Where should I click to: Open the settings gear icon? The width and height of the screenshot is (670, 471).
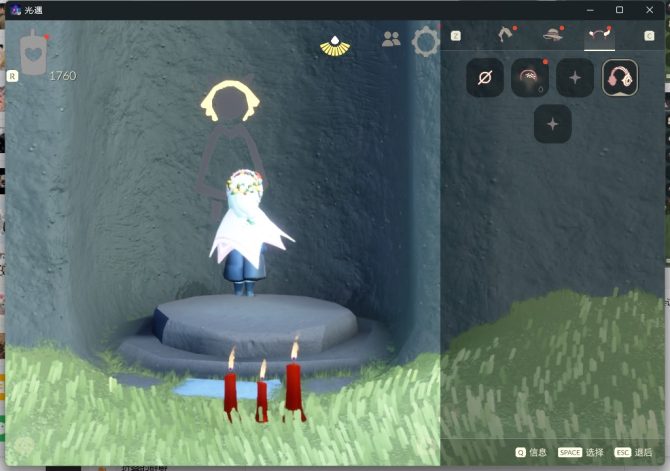tap(426, 41)
